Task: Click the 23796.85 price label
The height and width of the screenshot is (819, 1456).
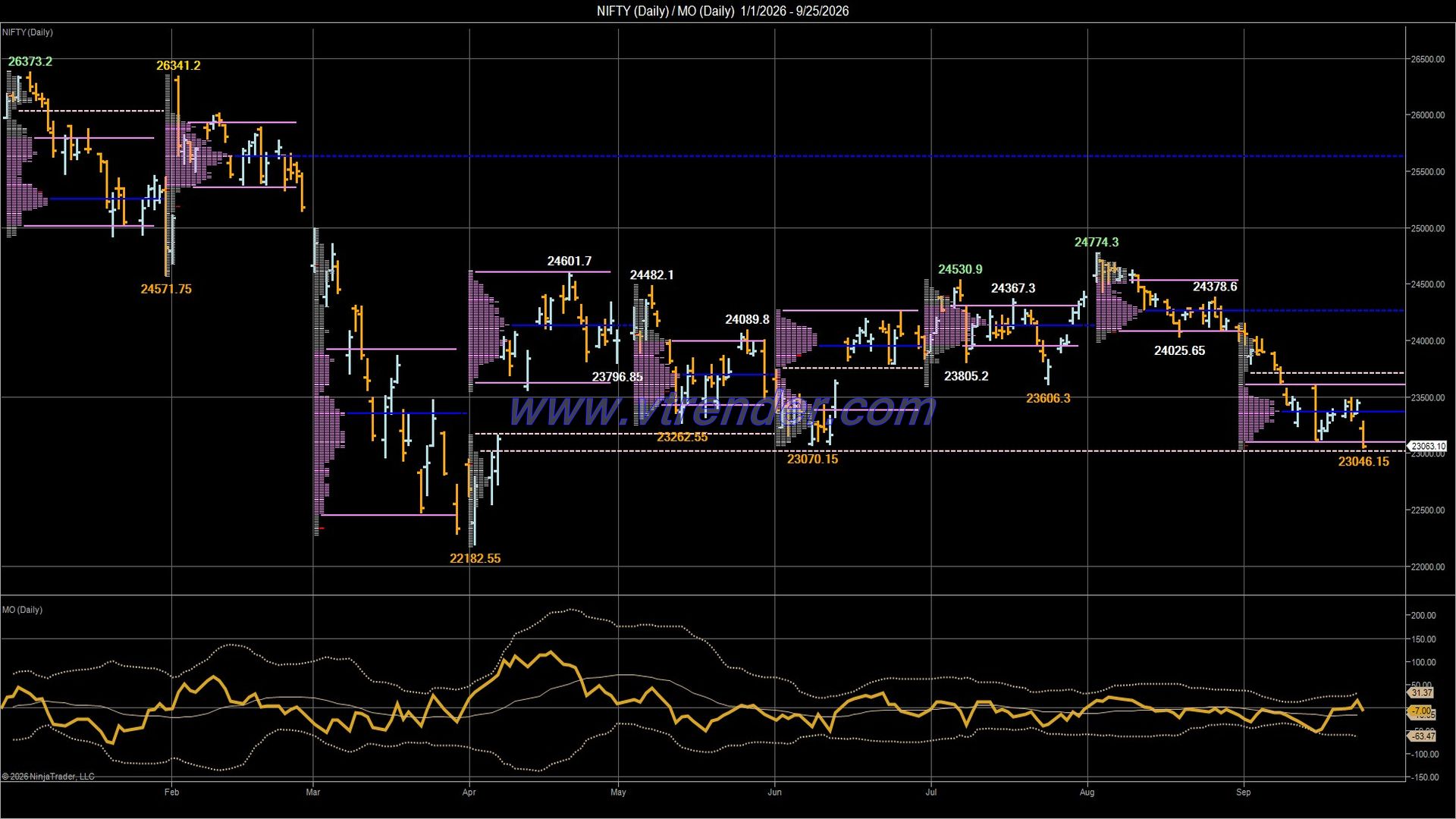Action: 617,377
